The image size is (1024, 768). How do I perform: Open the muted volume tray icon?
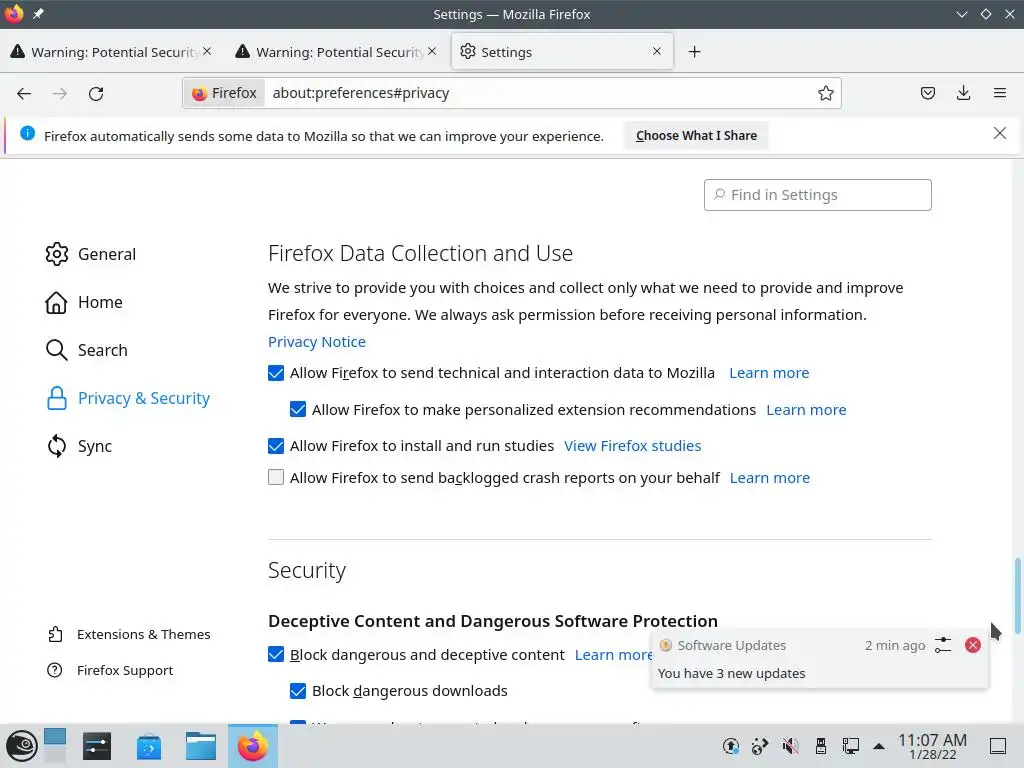(790, 746)
